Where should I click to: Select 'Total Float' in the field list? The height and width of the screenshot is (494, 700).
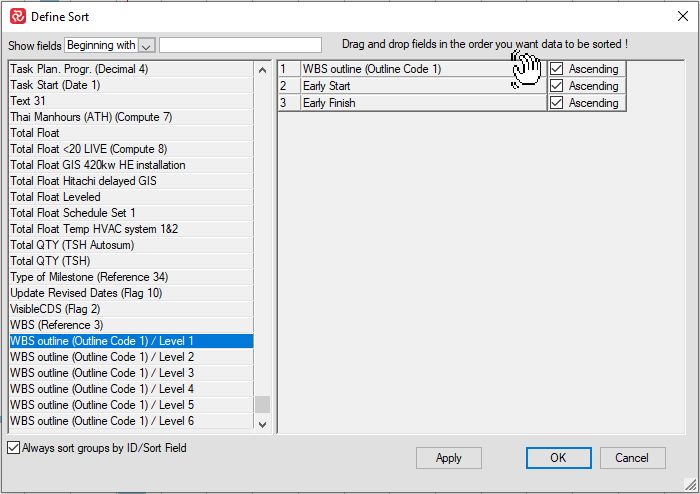point(35,133)
